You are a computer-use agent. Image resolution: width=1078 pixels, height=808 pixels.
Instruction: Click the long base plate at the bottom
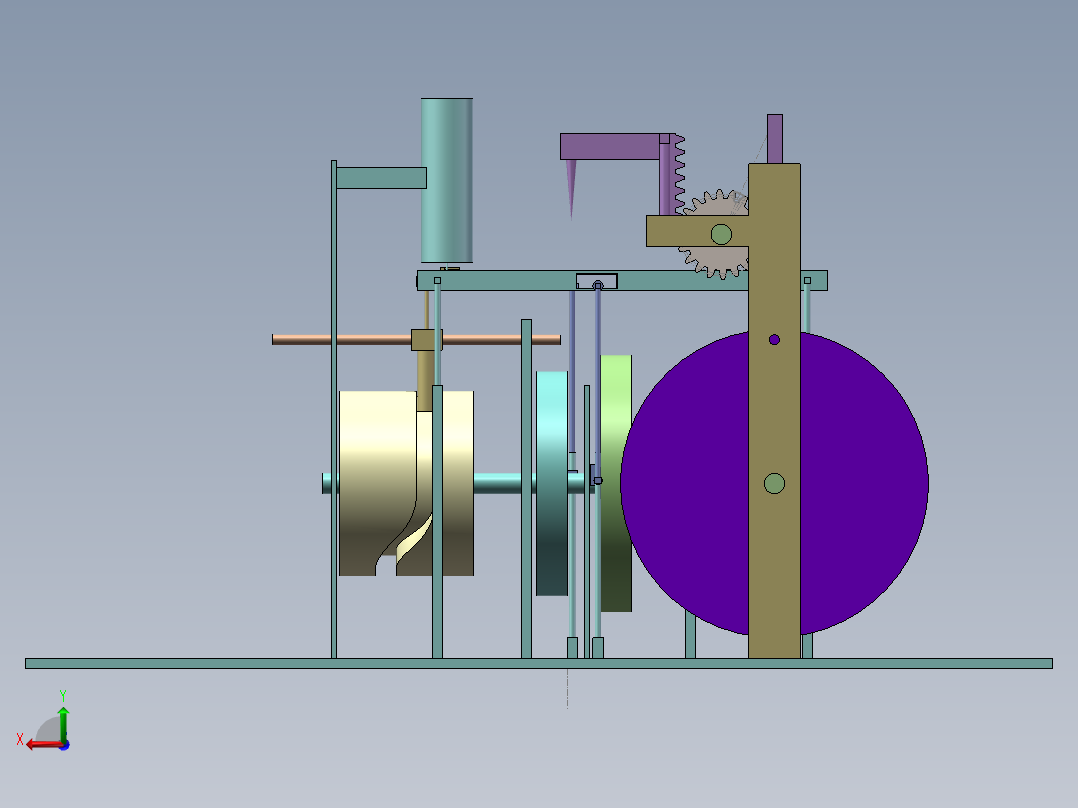point(539,664)
